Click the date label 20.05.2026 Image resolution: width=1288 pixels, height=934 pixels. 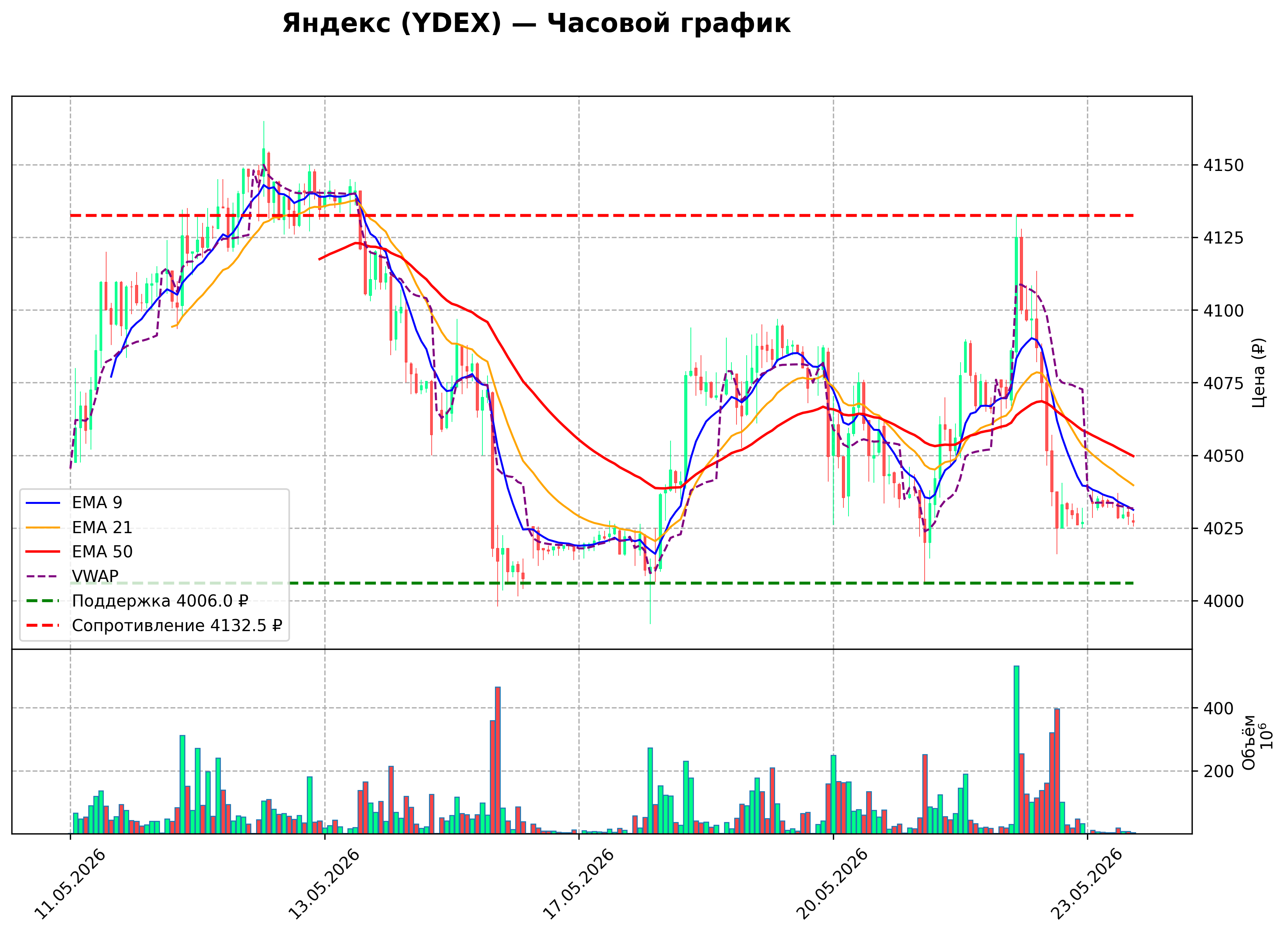point(833,884)
